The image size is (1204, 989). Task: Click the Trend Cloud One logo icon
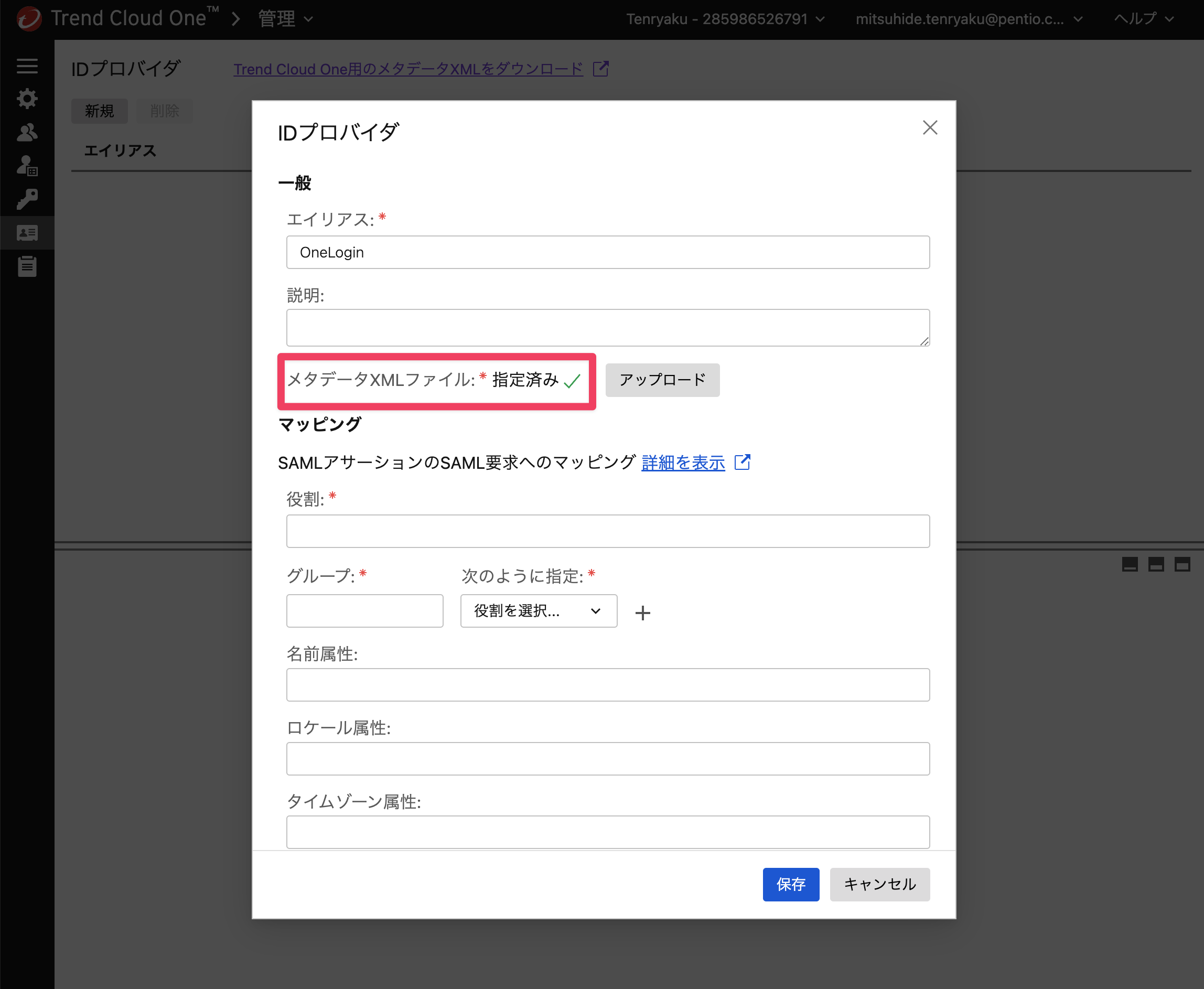28,19
